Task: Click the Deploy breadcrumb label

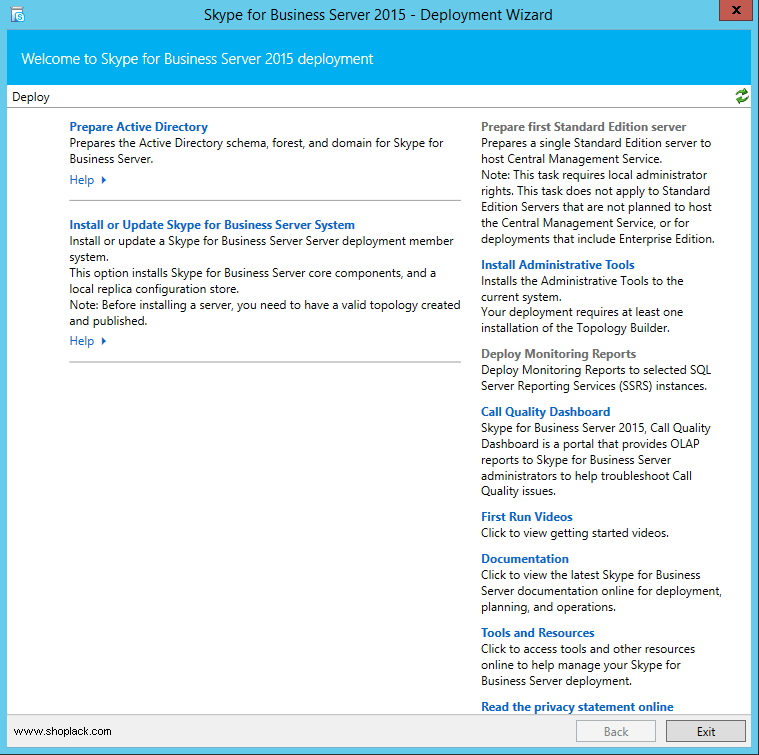Action: 31,97
